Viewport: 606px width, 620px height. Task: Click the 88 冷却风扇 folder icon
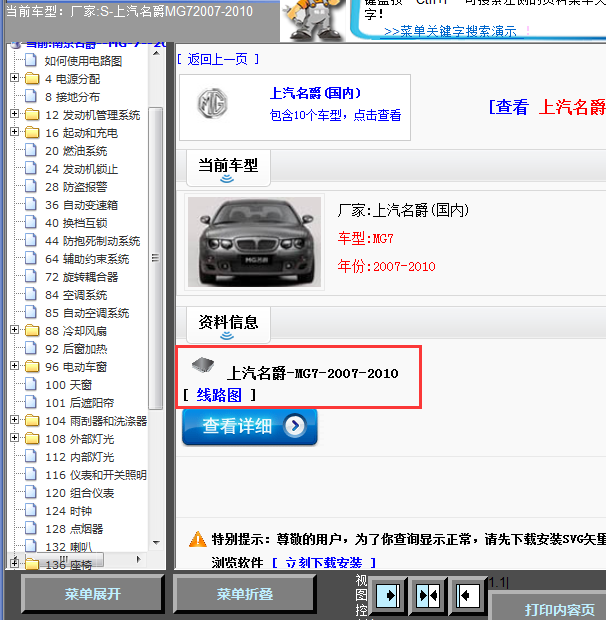click(x=32, y=330)
